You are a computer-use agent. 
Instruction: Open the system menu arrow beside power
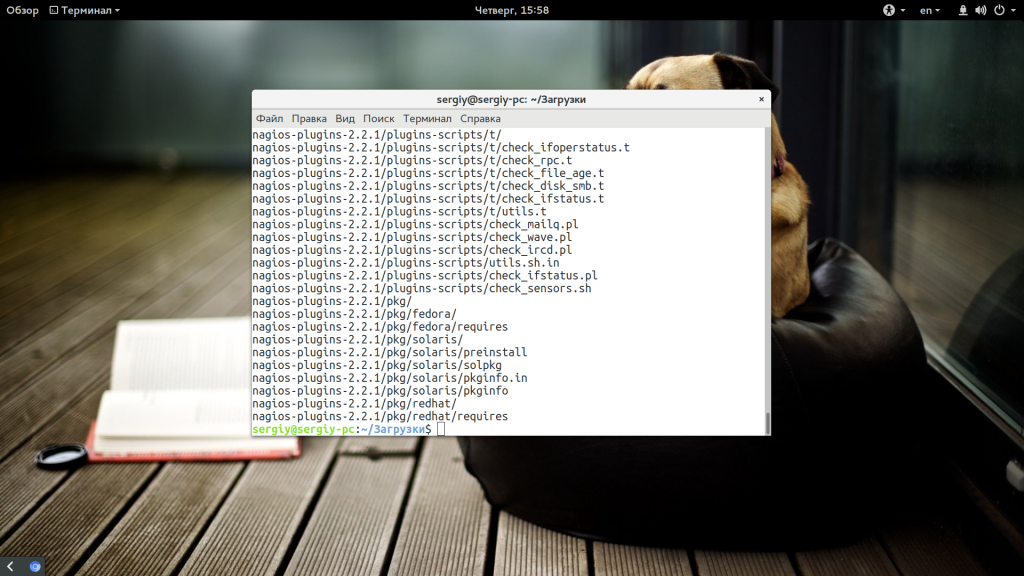(1014, 10)
